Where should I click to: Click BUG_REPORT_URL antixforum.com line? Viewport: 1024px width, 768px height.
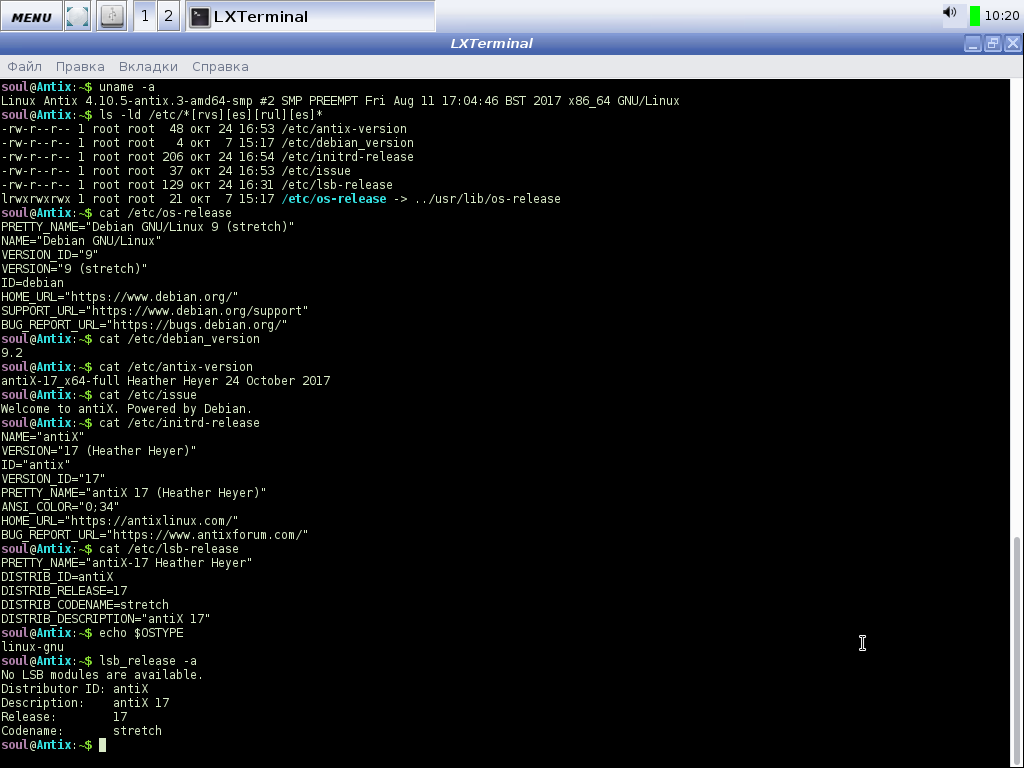click(x=154, y=536)
